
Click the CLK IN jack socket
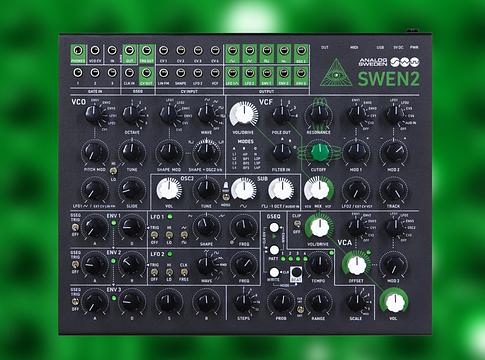tap(129, 73)
